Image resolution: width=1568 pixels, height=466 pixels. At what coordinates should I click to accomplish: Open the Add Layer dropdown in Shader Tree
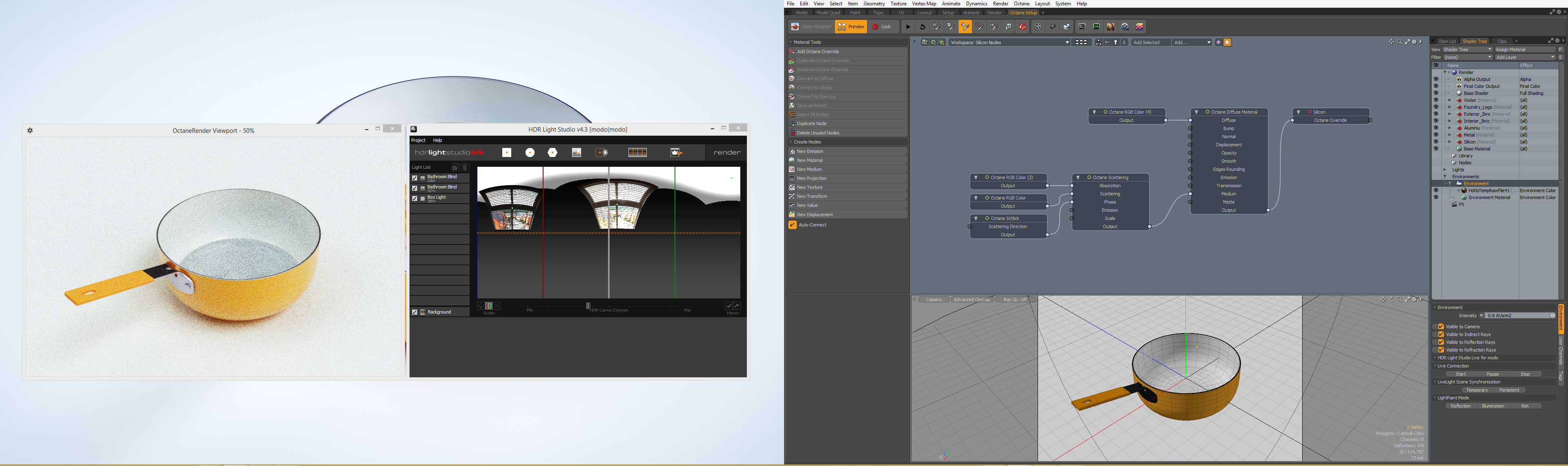coord(1524,57)
